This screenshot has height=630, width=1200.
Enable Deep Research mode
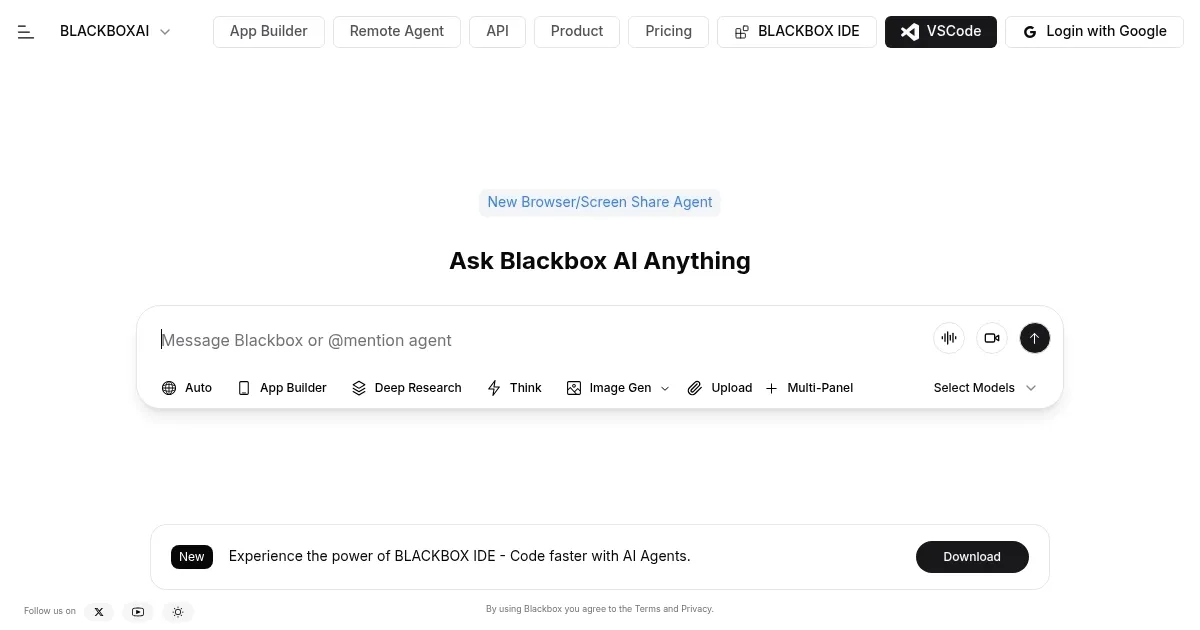(406, 388)
